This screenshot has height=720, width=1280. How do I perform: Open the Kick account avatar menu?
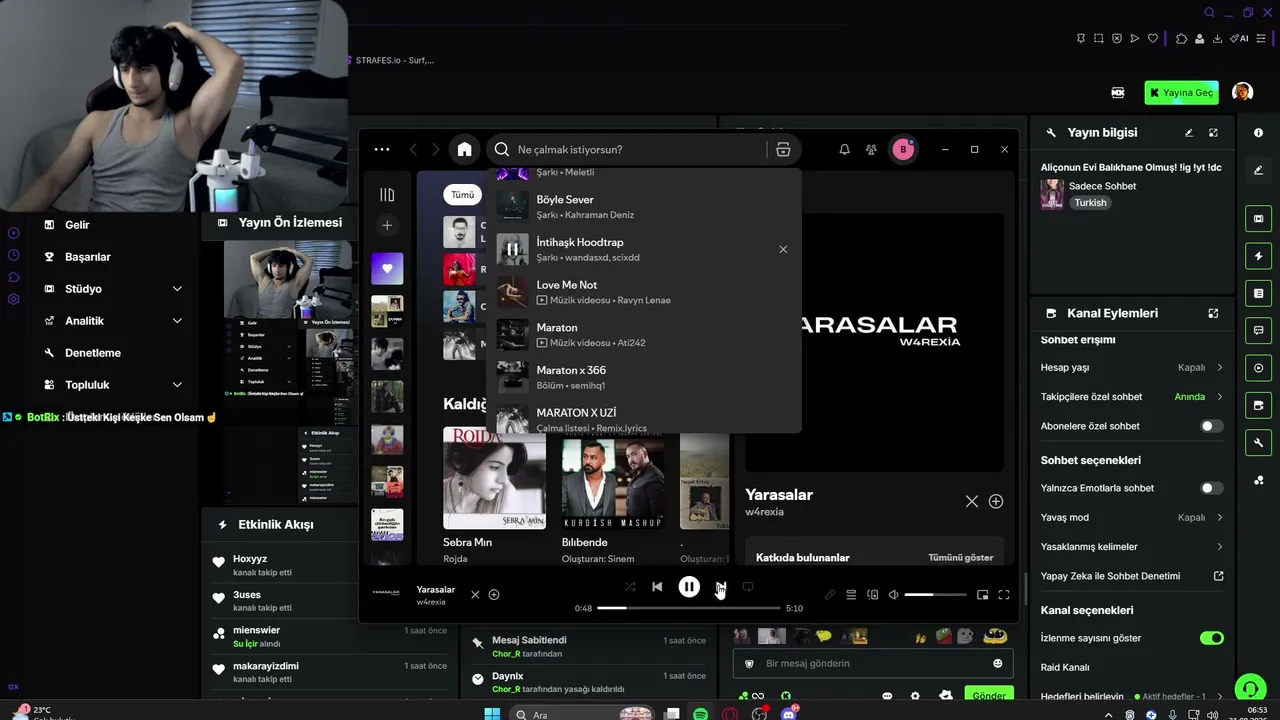click(x=1243, y=92)
